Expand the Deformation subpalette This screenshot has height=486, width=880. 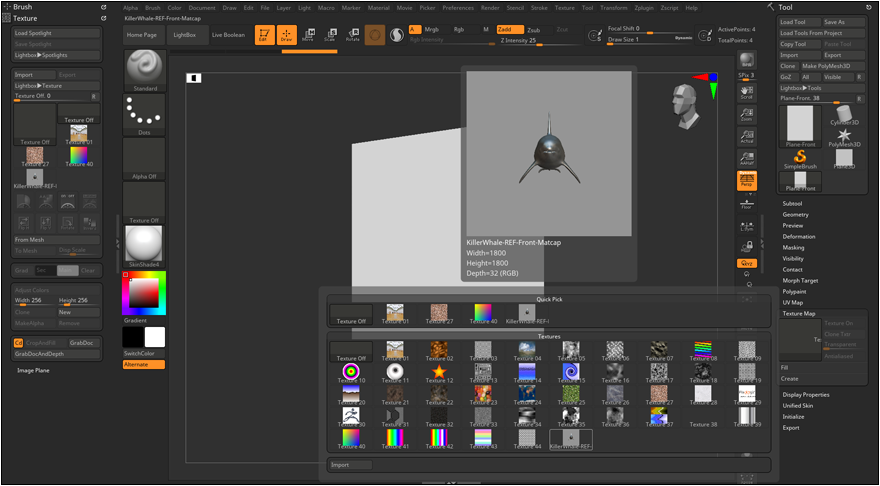[798, 237]
